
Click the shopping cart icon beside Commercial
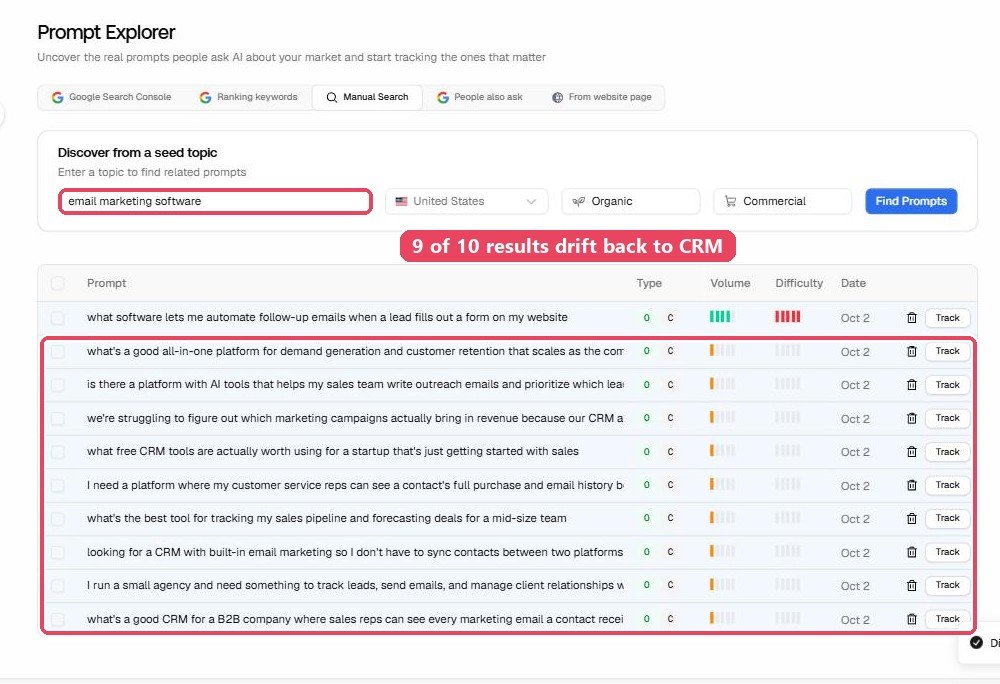pyautogui.click(x=730, y=201)
